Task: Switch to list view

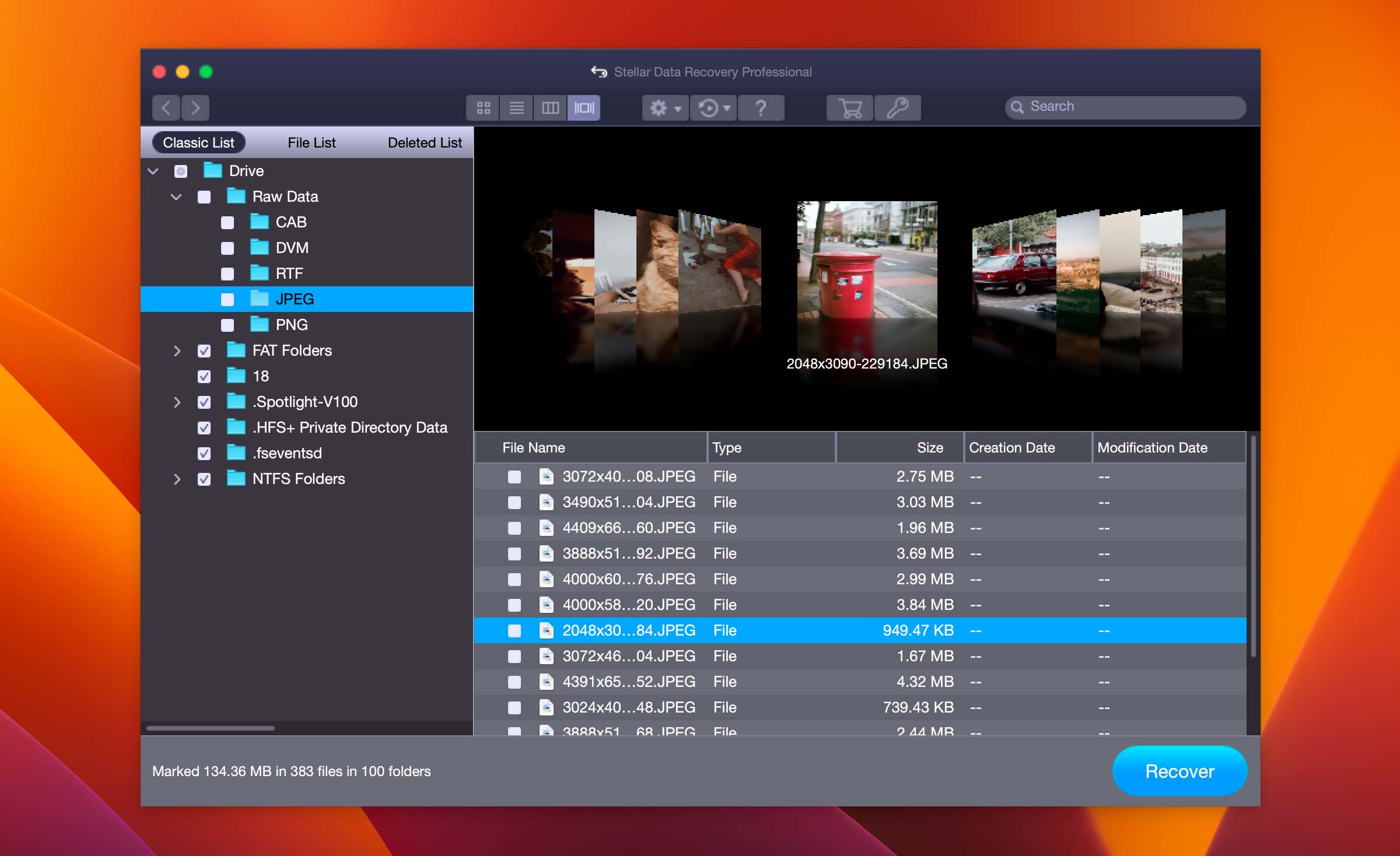Action: [516, 108]
